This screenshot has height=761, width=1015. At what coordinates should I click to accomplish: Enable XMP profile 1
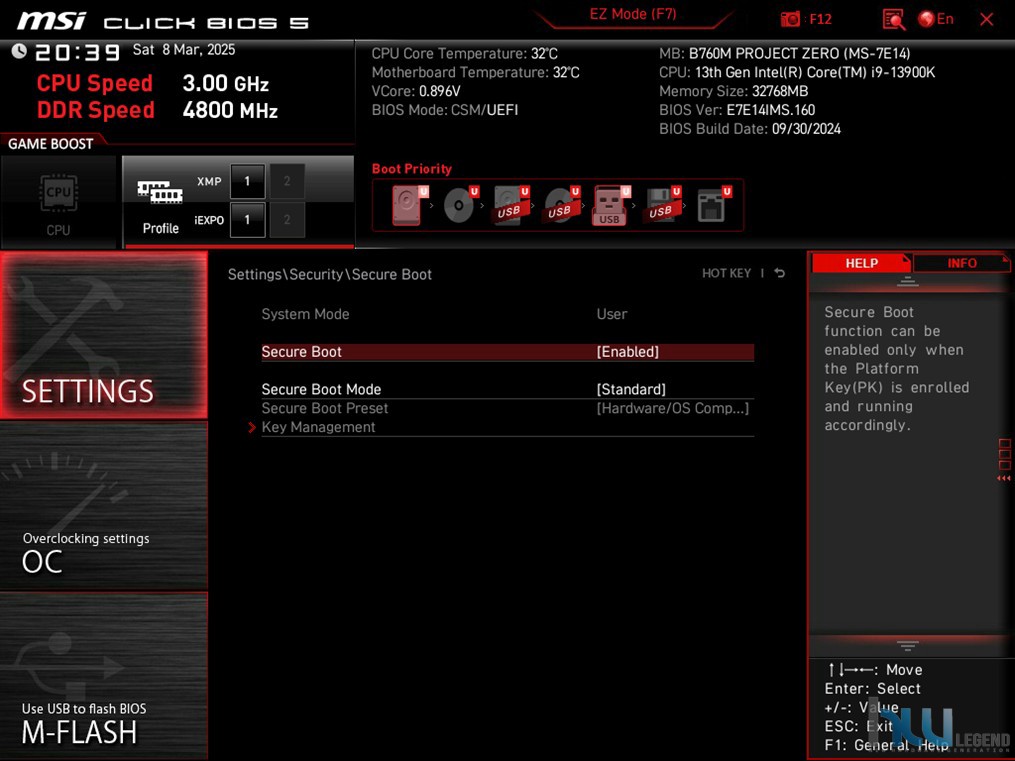point(247,181)
